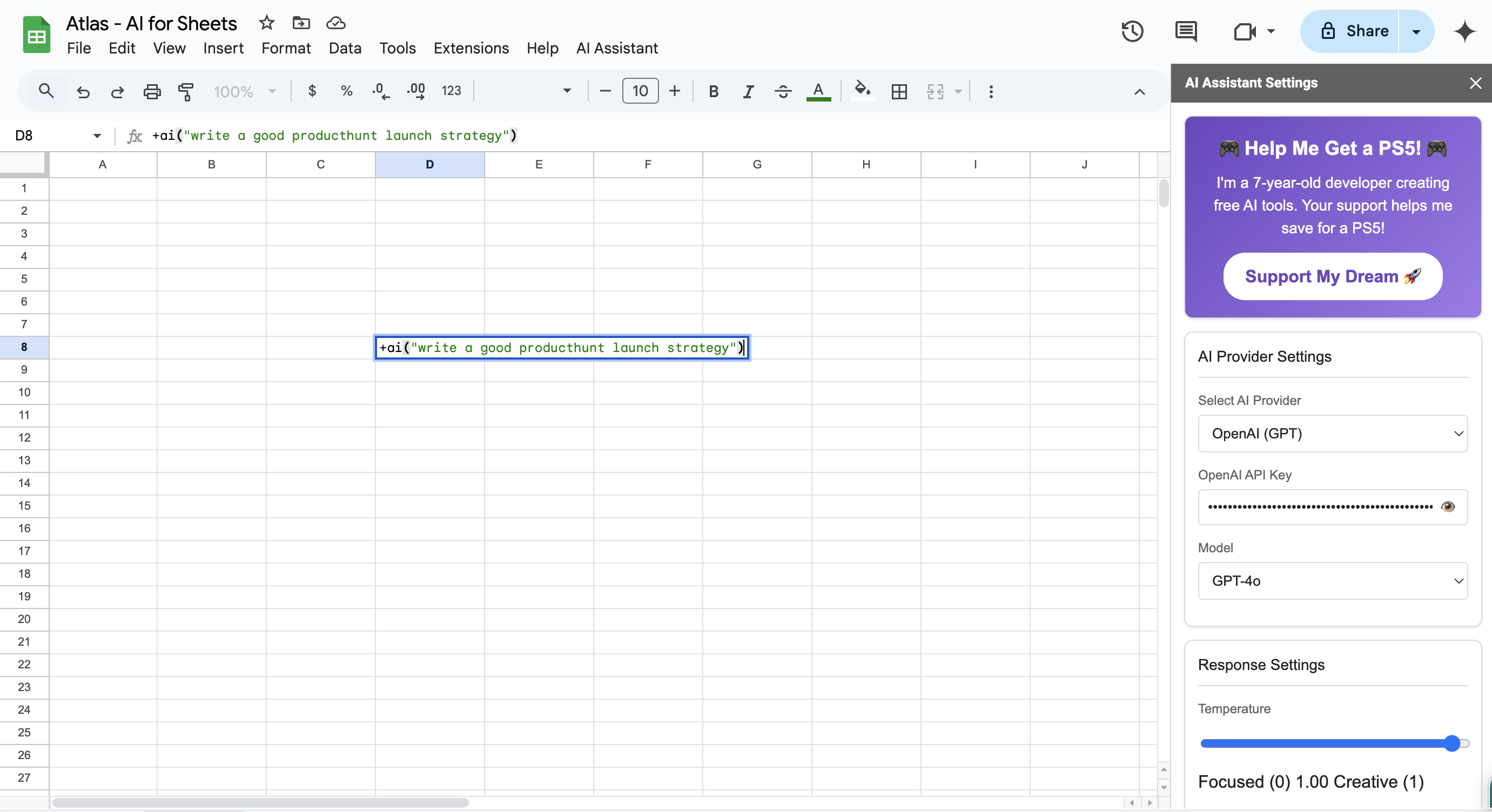Open the AI Assistant menu

(617, 48)
